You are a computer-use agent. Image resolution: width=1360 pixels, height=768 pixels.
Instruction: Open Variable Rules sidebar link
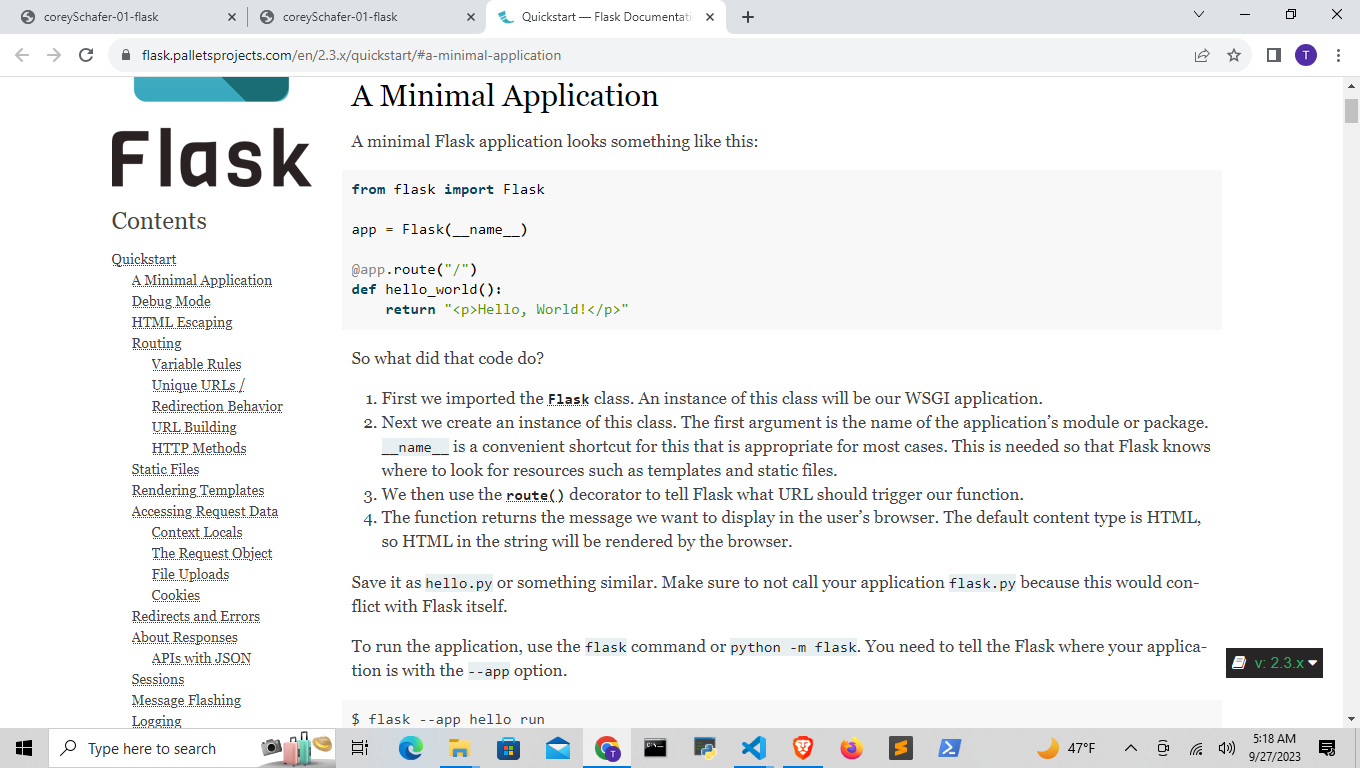197,365
